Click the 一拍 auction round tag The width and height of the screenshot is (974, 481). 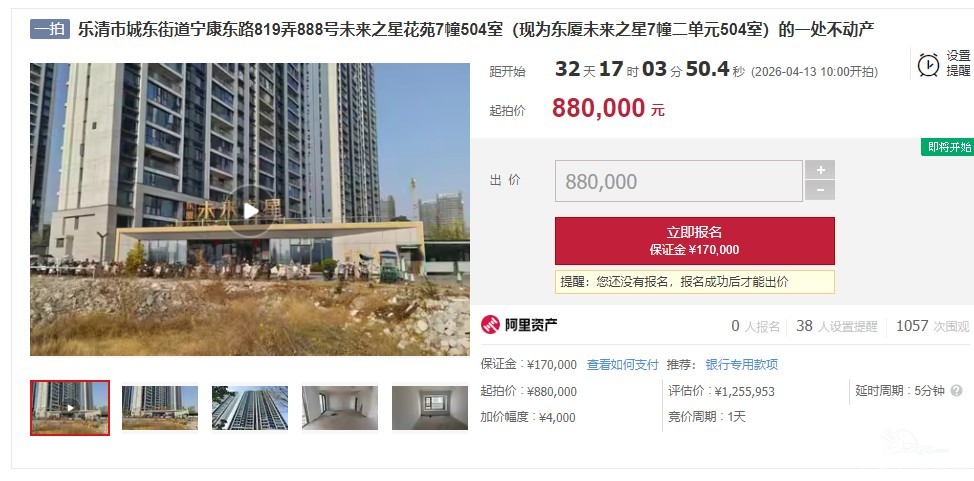click(x=50, y=29)
